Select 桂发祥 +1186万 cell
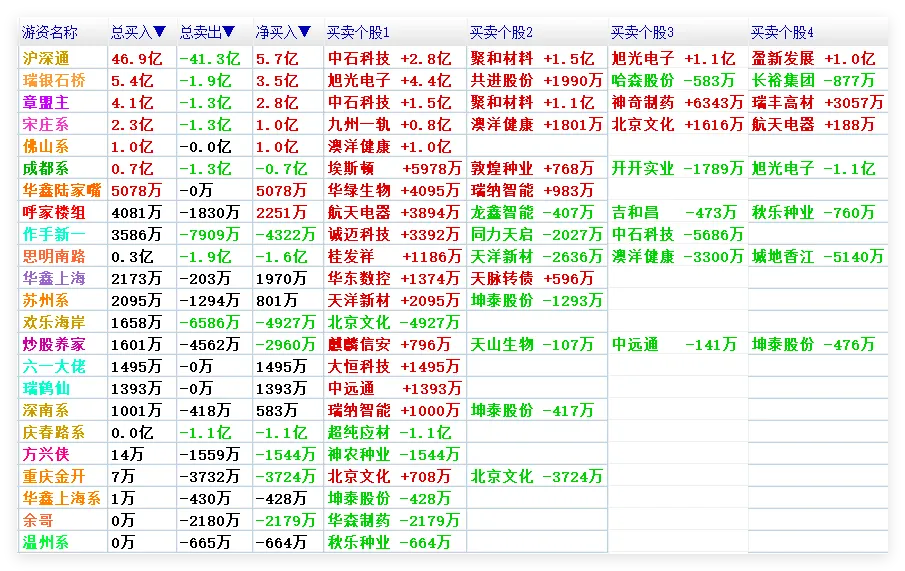This screenshot has height=571, width=905. (x=395, y=256)
